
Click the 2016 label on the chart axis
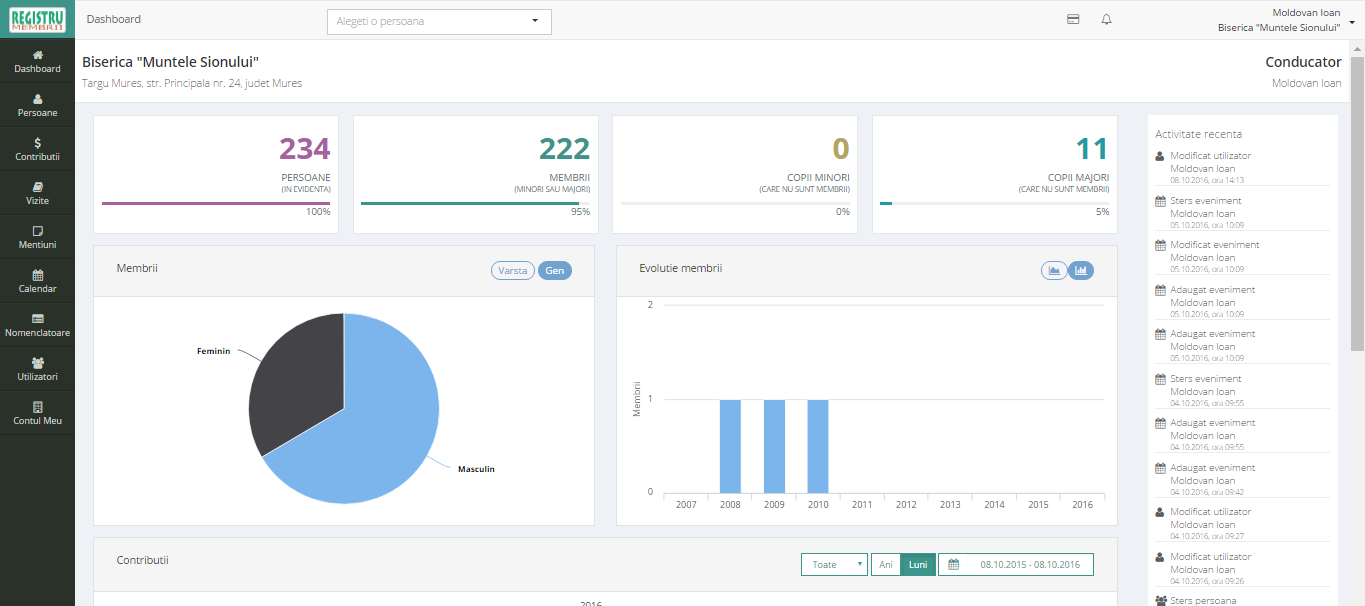point(1082,505)
